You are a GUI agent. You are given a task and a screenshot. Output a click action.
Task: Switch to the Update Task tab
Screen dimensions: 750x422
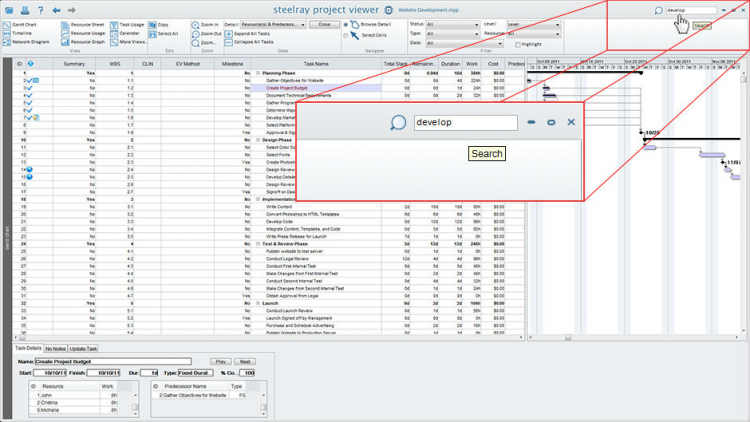[83, 349]
